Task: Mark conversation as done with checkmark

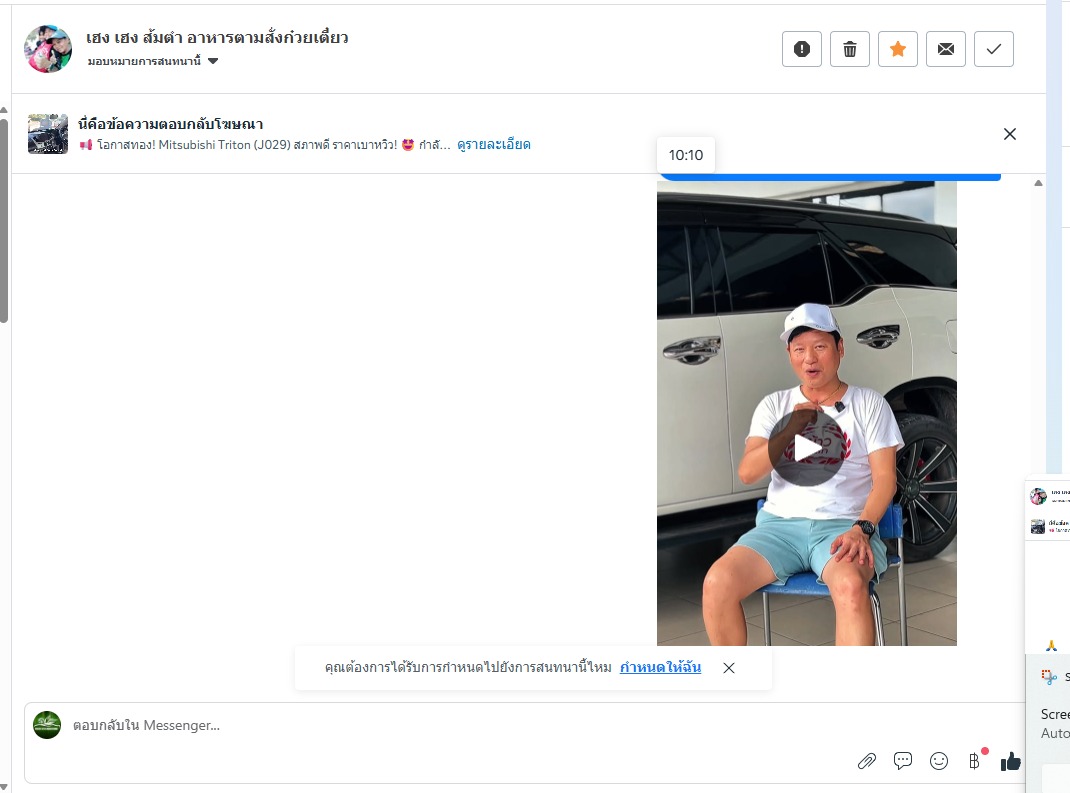Action: click(994, 49)
